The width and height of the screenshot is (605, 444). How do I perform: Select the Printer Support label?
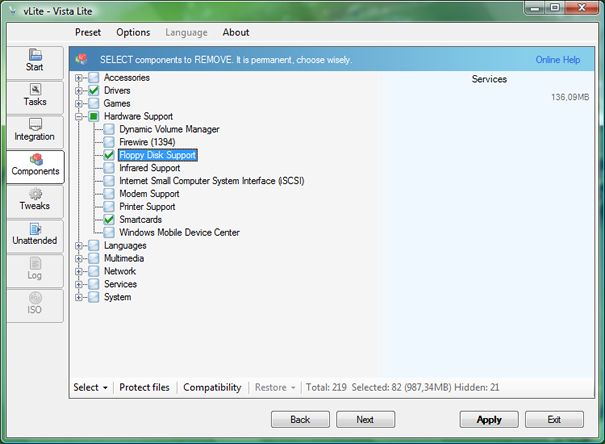click(x=147, y=207)
